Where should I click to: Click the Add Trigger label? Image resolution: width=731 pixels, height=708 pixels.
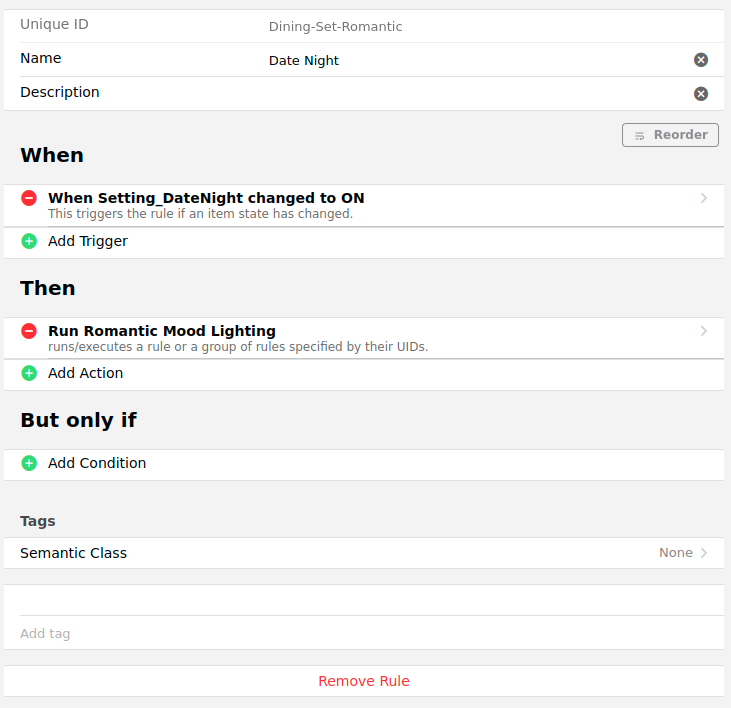pyautogui.click(x=88, y=241)
